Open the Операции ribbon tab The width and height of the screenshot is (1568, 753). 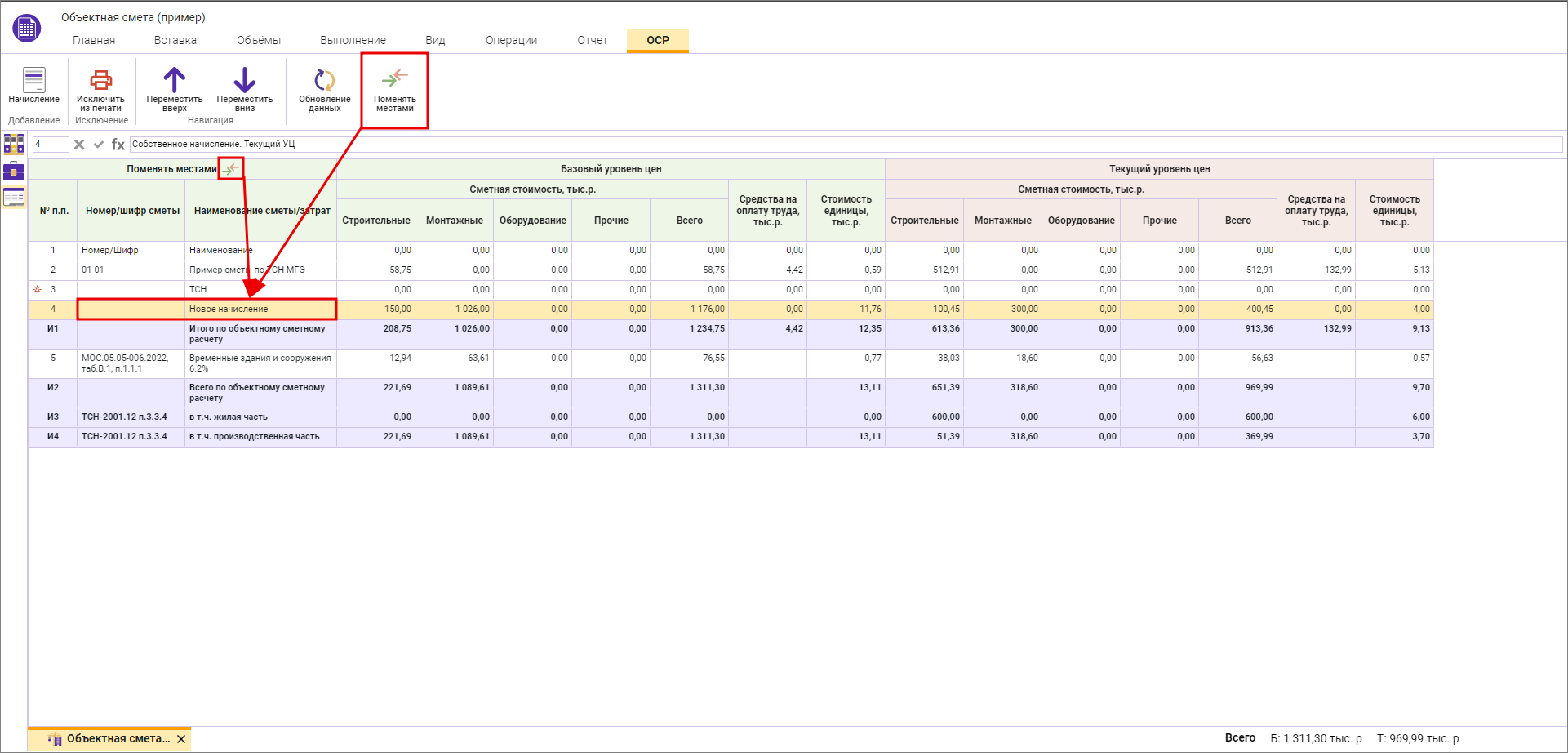point(511,40)
